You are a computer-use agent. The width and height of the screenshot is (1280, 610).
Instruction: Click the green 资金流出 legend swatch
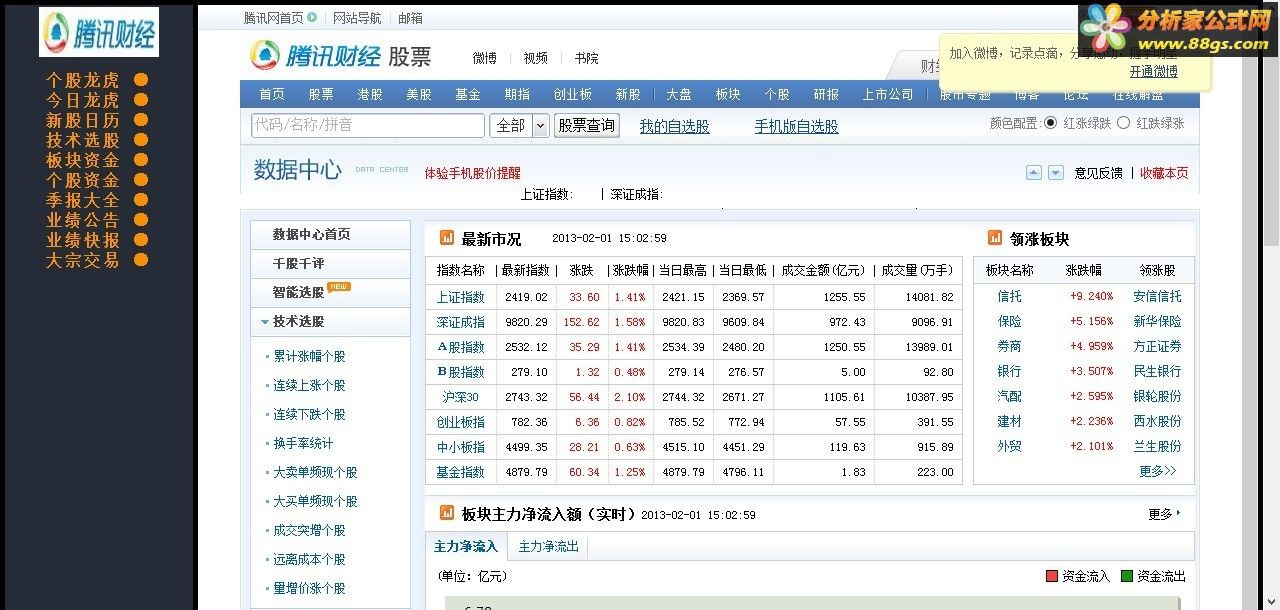click(1127, 576)
